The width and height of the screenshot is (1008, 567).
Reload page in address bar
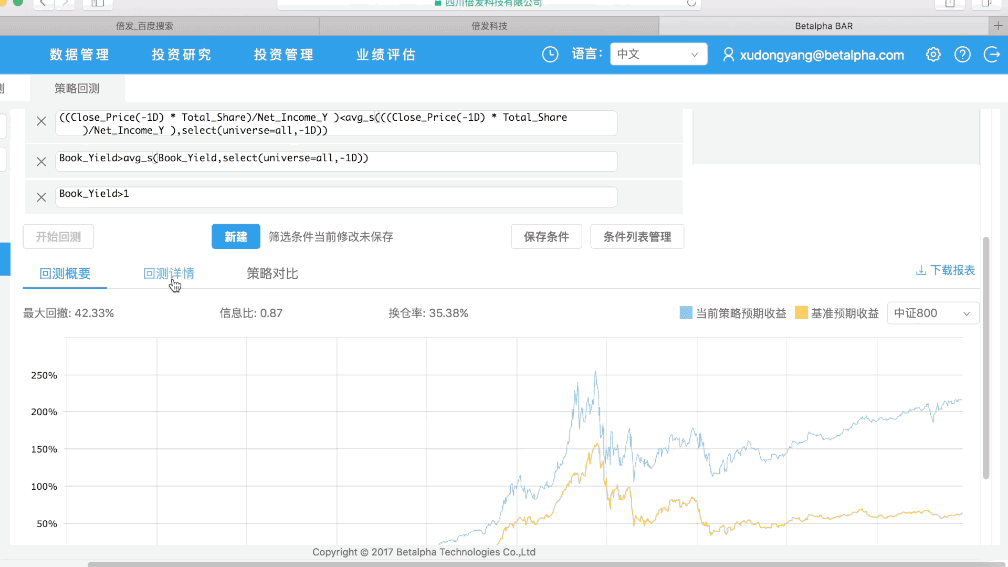(x=691, y=3)
